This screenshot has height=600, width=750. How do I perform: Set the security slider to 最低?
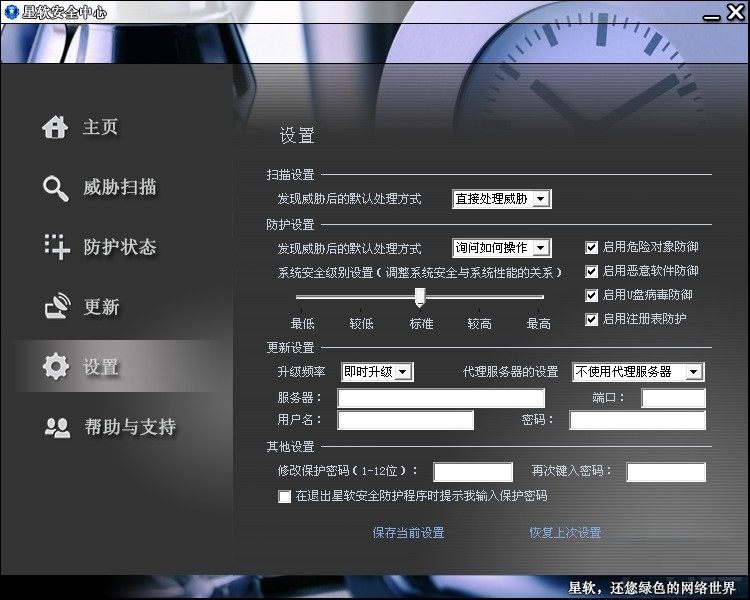pyautogui.click(x=302, y=324)
